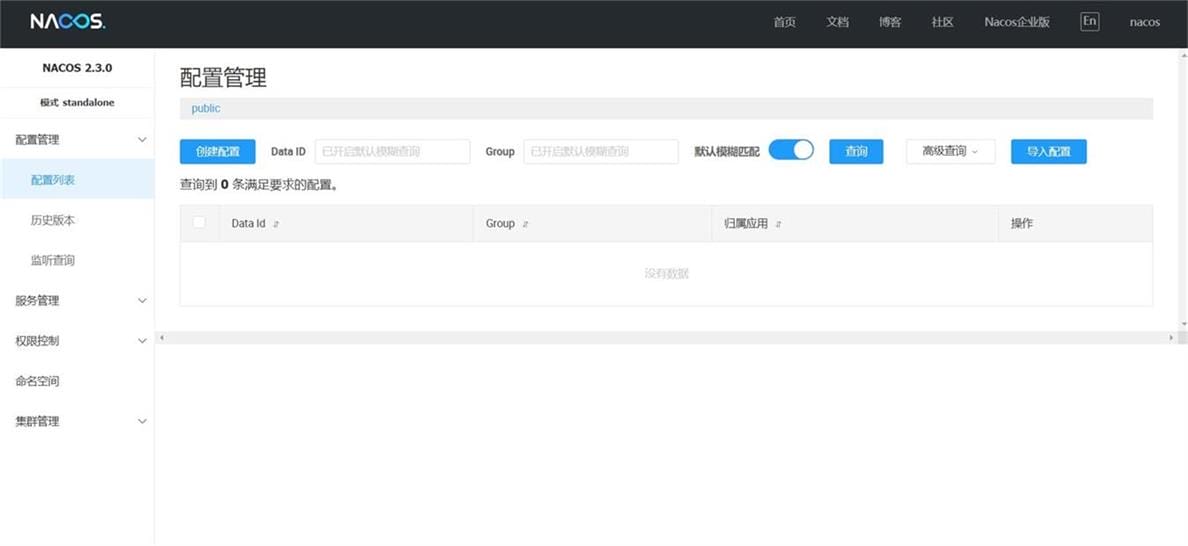The width and height of the screenshot is (1188, 546).
Task: Click left arrow of horizontal scrollbar
Action: coord(162,338)
